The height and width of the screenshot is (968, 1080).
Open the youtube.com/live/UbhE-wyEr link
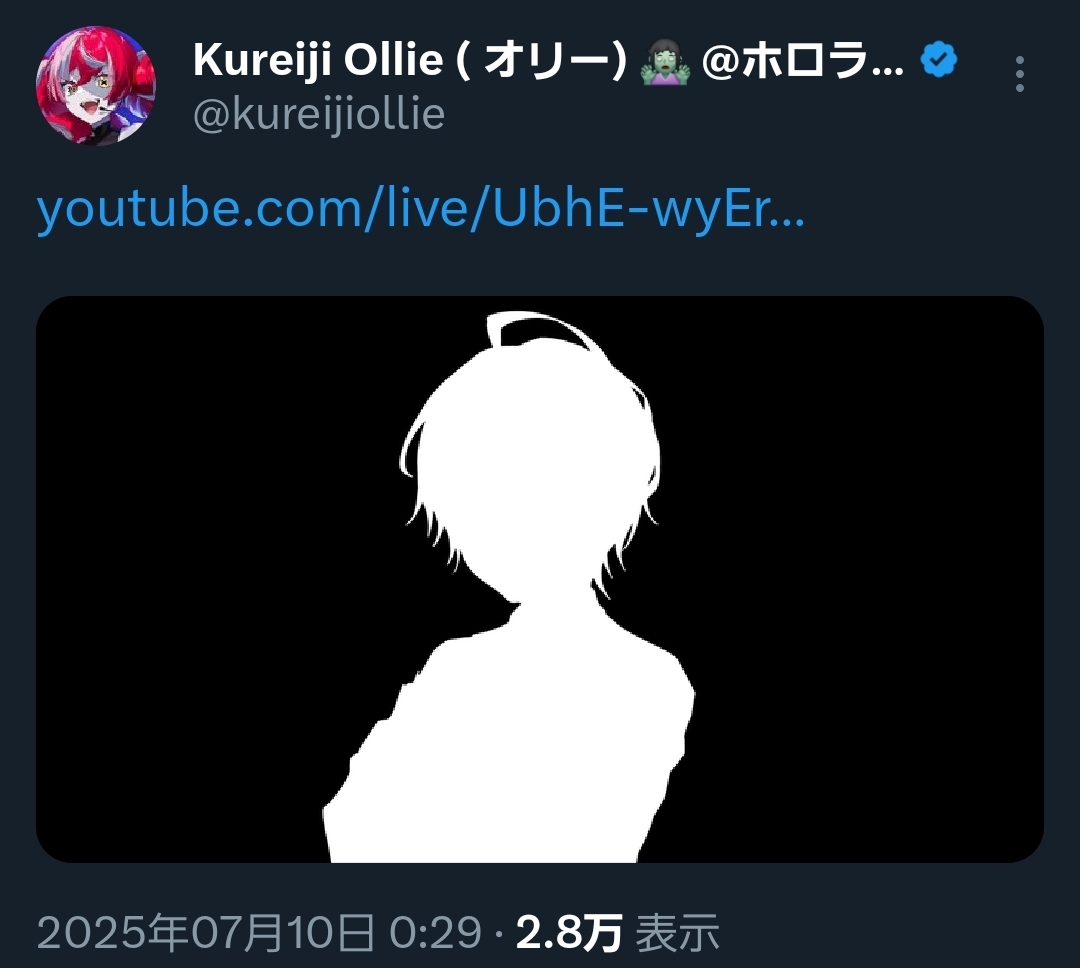[420, 208]
